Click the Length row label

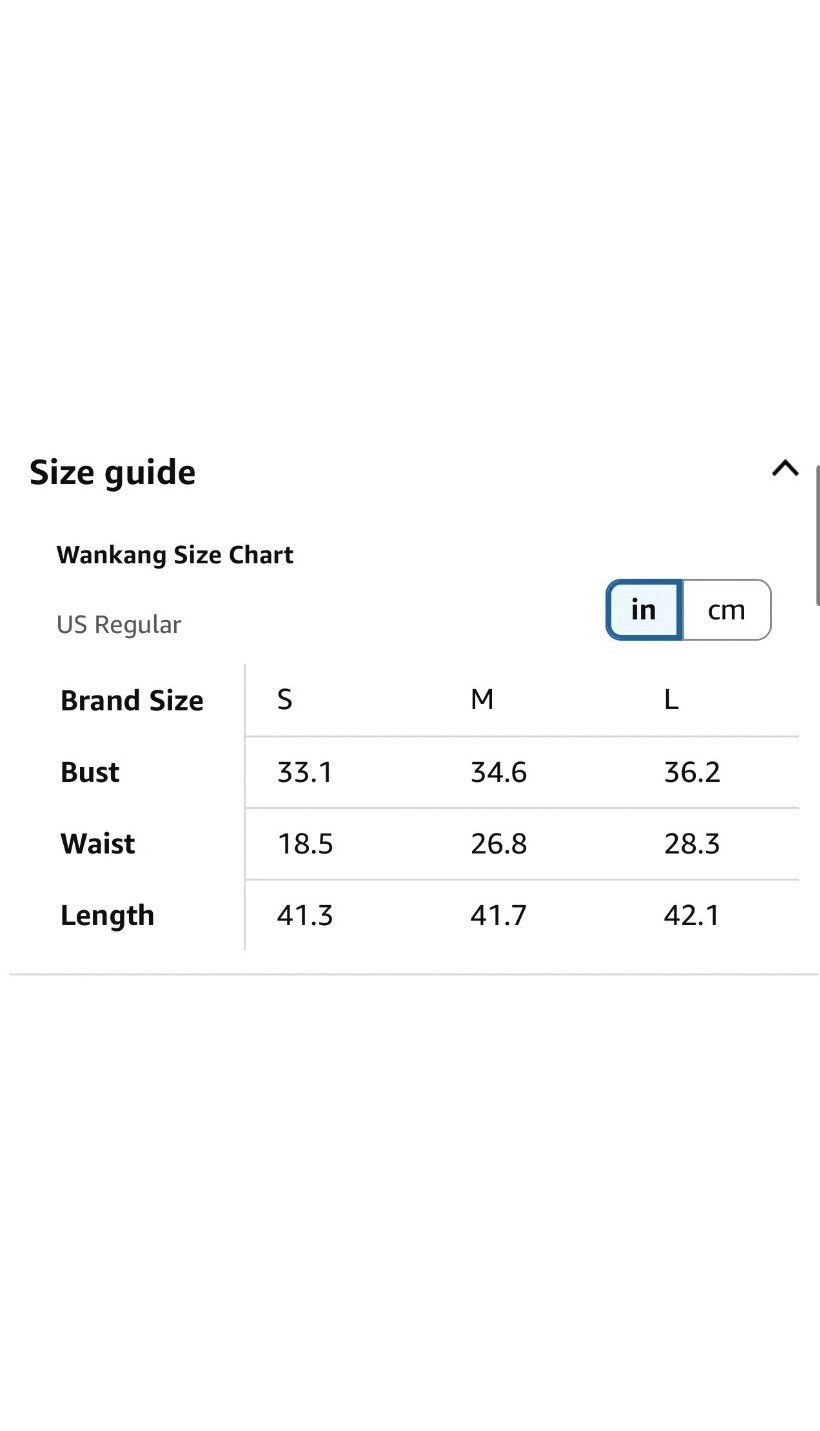click(107, 916)
